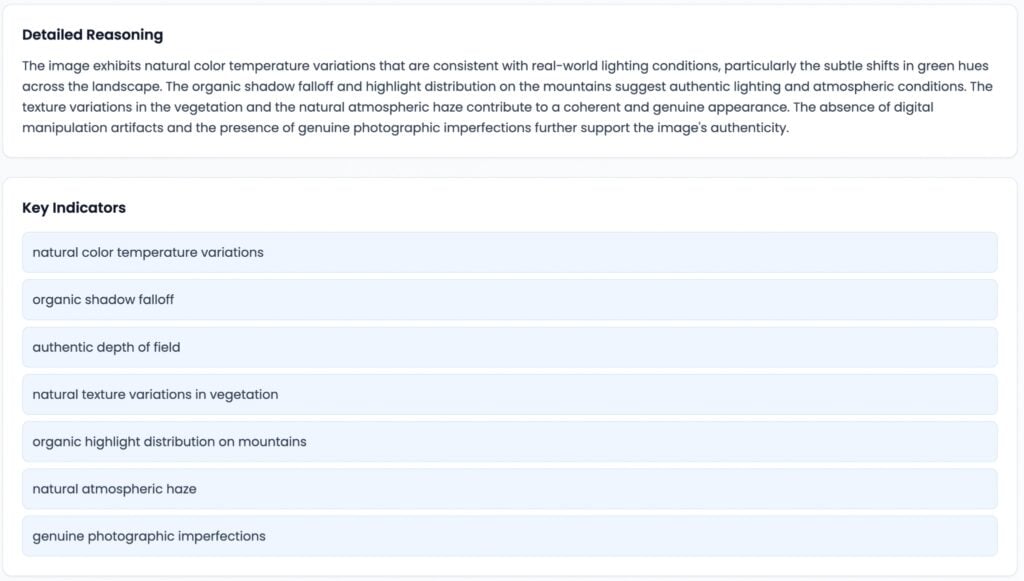Image resolution: width=1024 pixels, height=581 pixels.
Task: Select 'organic highlight distribution on mountains' indicator
Action: pyautogui.click(x=509, y=441)
